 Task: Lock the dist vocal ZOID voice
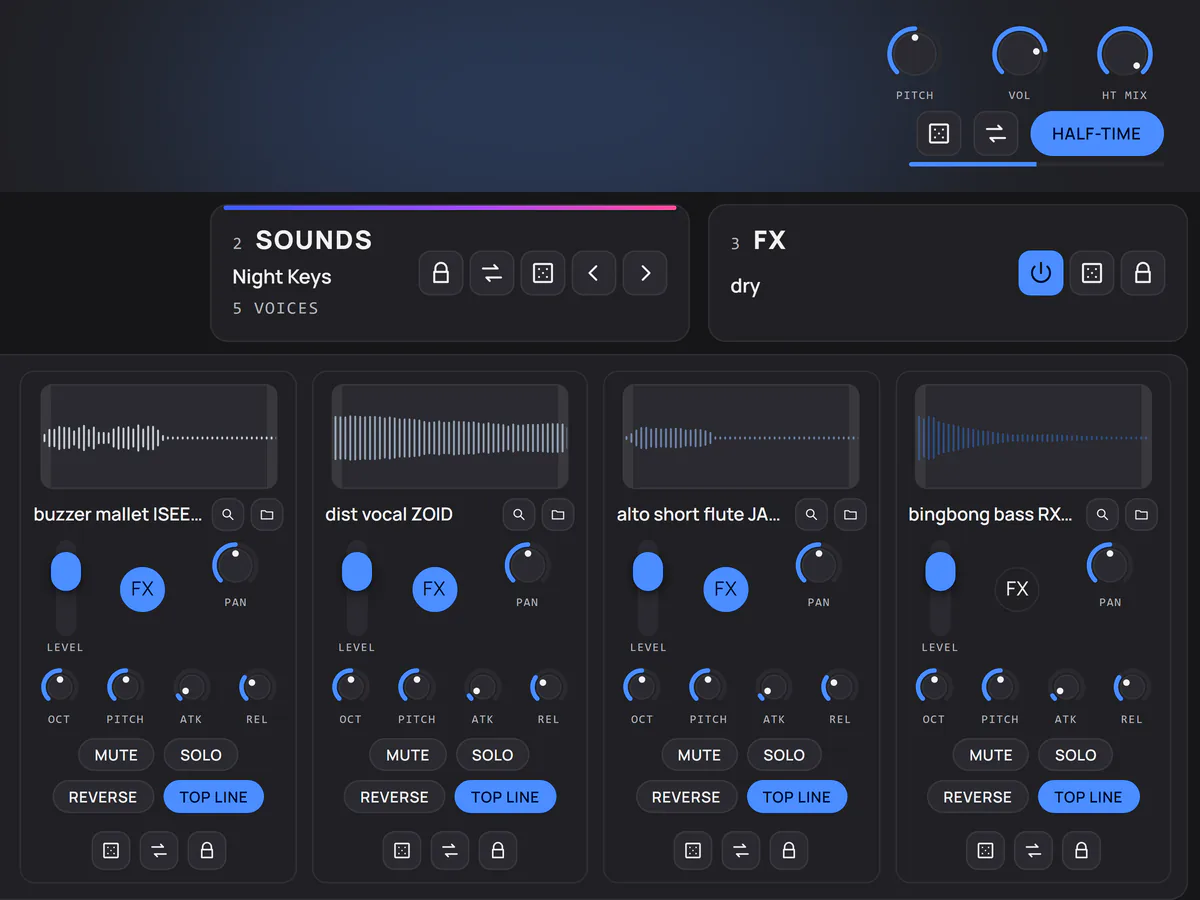[x=498, y=850]
